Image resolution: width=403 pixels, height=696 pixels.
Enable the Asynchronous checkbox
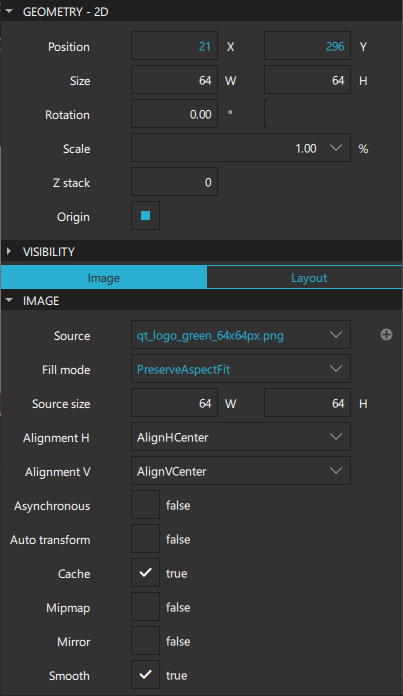145,505
